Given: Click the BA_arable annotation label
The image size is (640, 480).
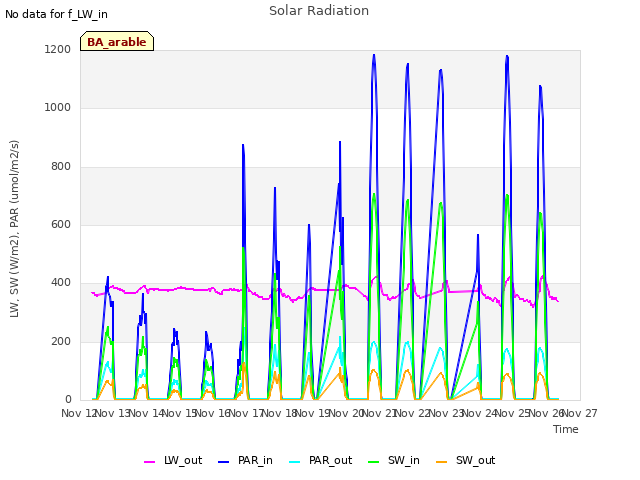Looking at the screenshot, I should tap(117, 42).
